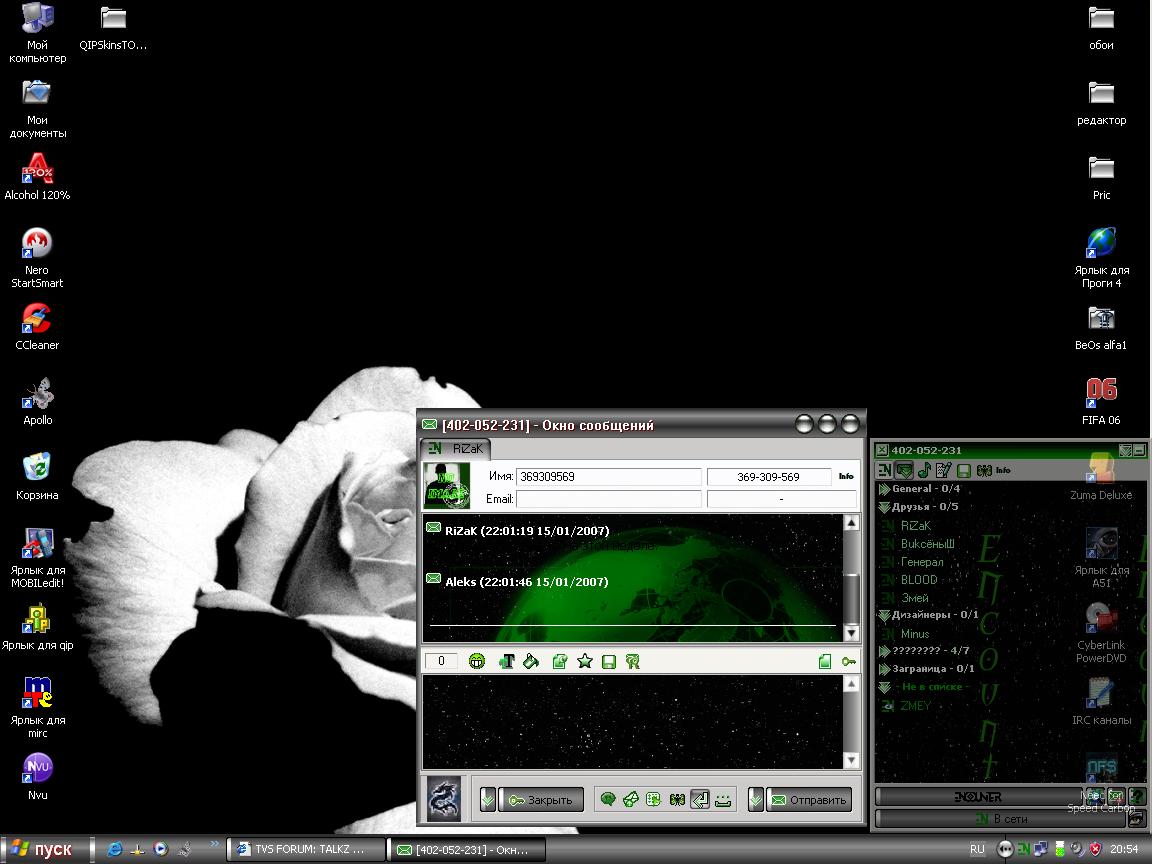Toggle send-on-Enter button in message window

click(701, 799)
